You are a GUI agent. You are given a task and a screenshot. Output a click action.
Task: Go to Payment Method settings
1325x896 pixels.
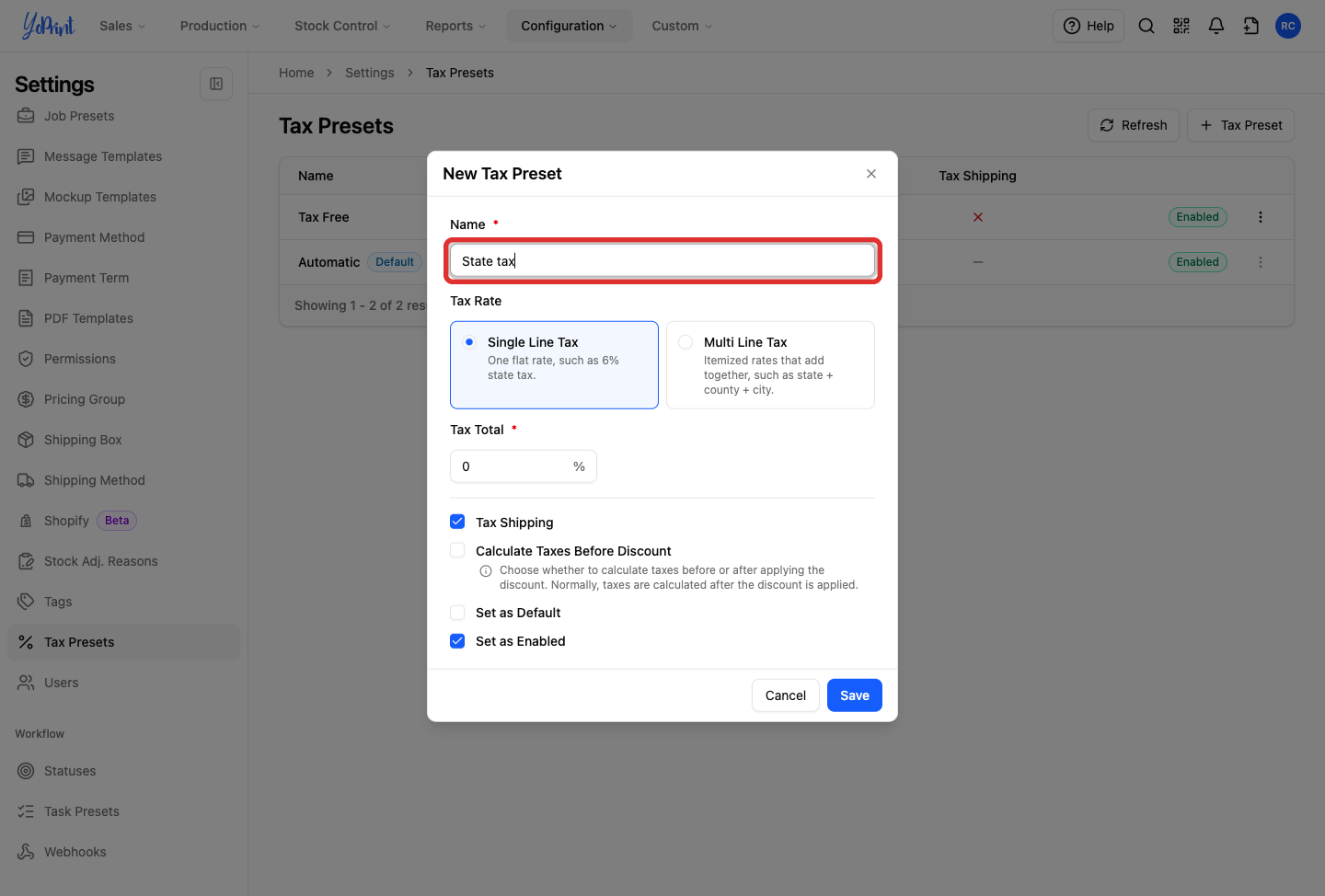tap(123, 237)
